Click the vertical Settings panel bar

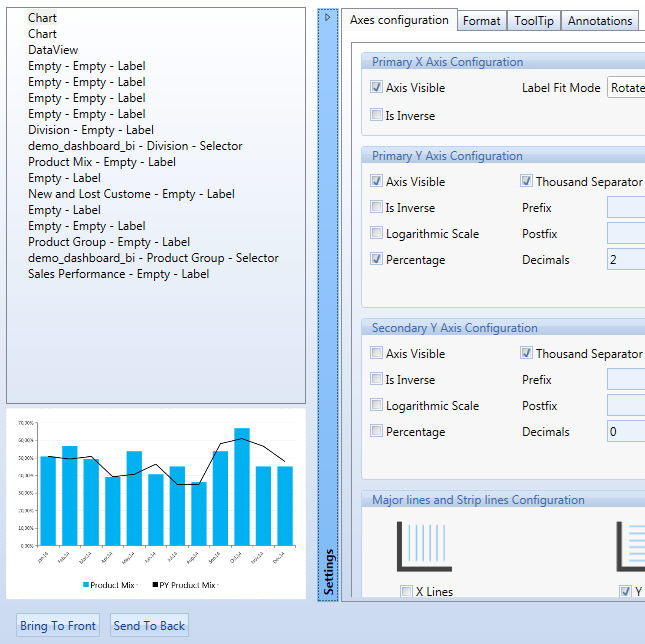coord(328,305)
